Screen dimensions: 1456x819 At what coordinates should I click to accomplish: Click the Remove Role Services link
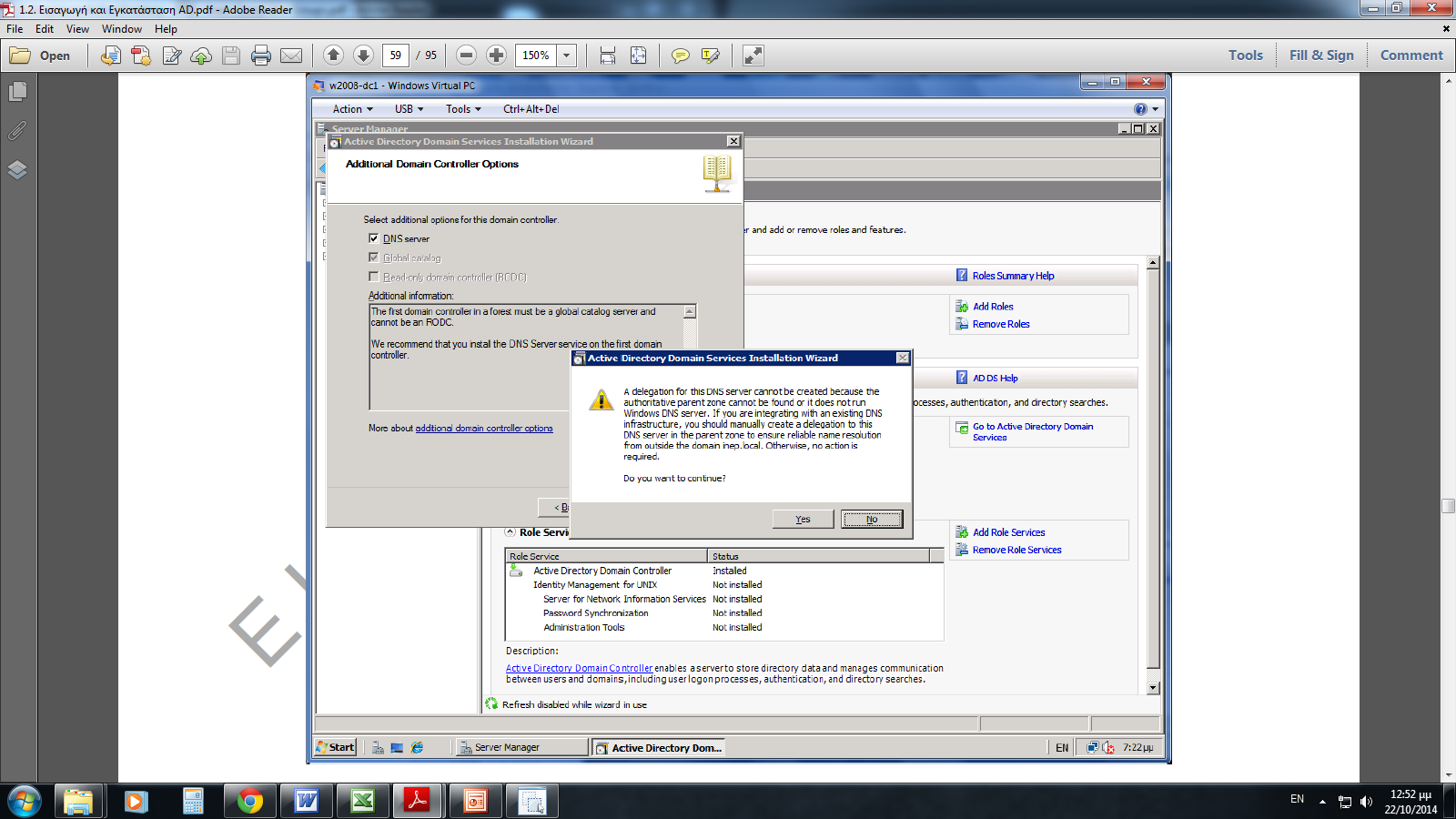(1016, 550)
